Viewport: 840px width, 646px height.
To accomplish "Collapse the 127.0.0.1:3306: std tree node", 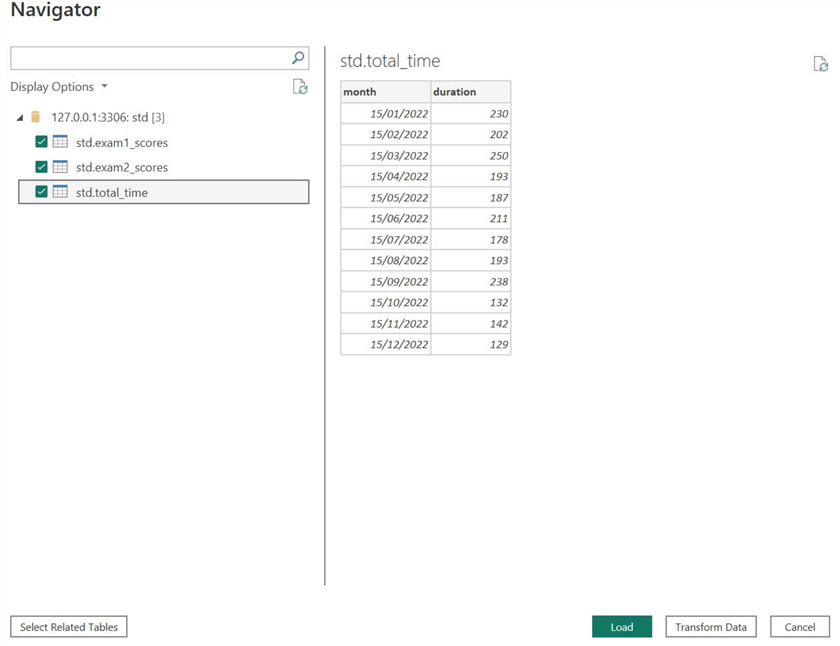I will (x=19, y=117).
